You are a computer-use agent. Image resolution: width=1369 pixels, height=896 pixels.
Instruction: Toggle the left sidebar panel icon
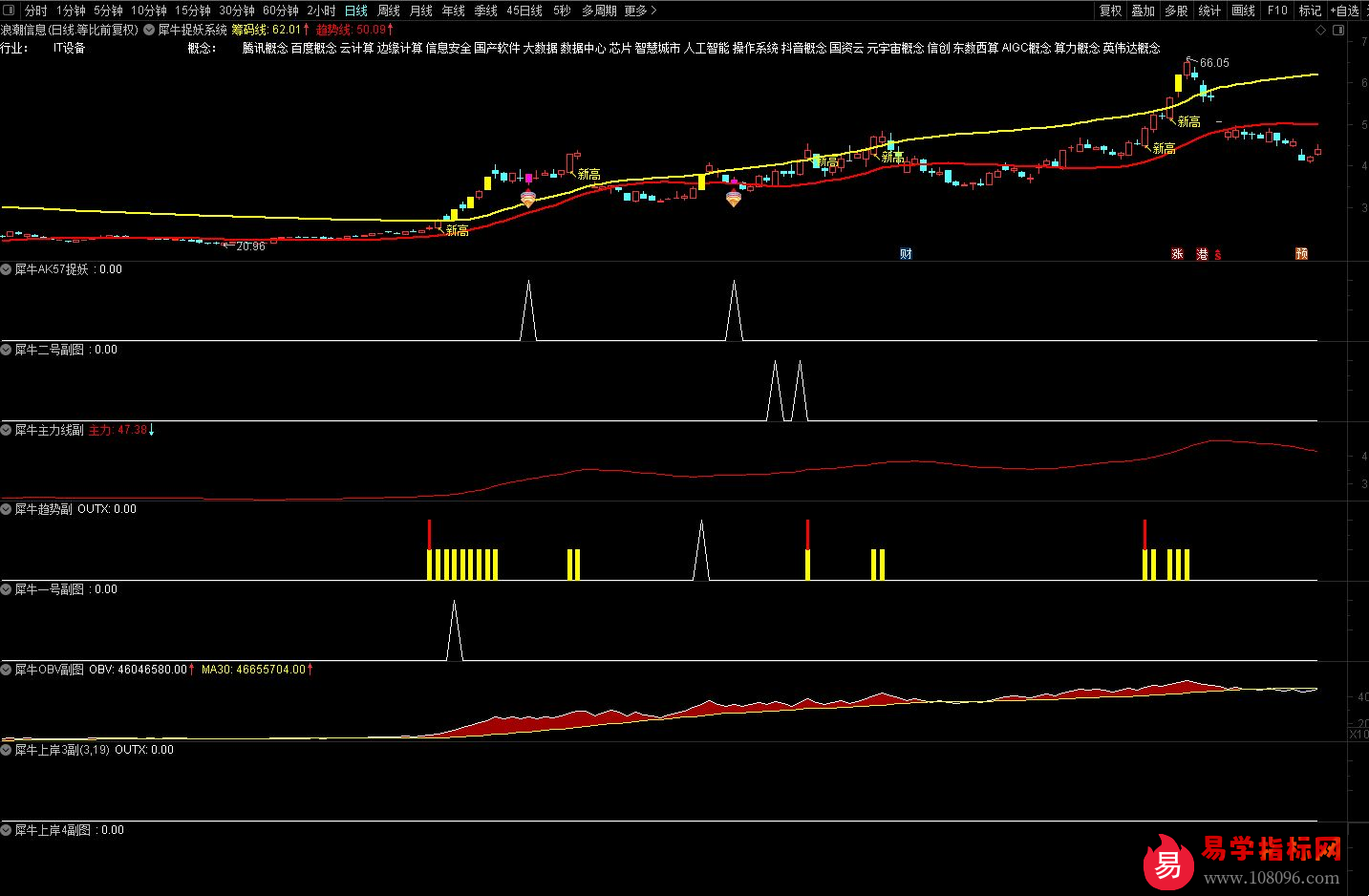click(x=10, y=11)
